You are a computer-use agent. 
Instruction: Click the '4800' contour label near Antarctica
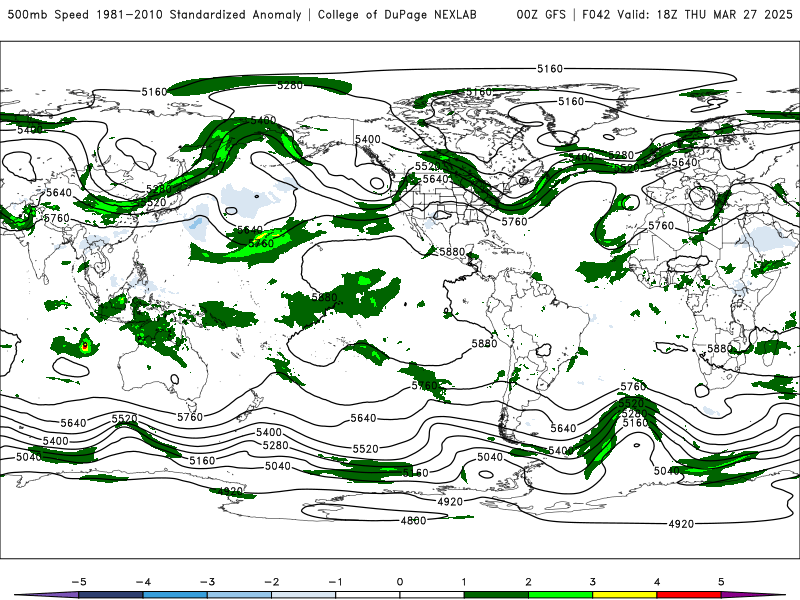413,520
